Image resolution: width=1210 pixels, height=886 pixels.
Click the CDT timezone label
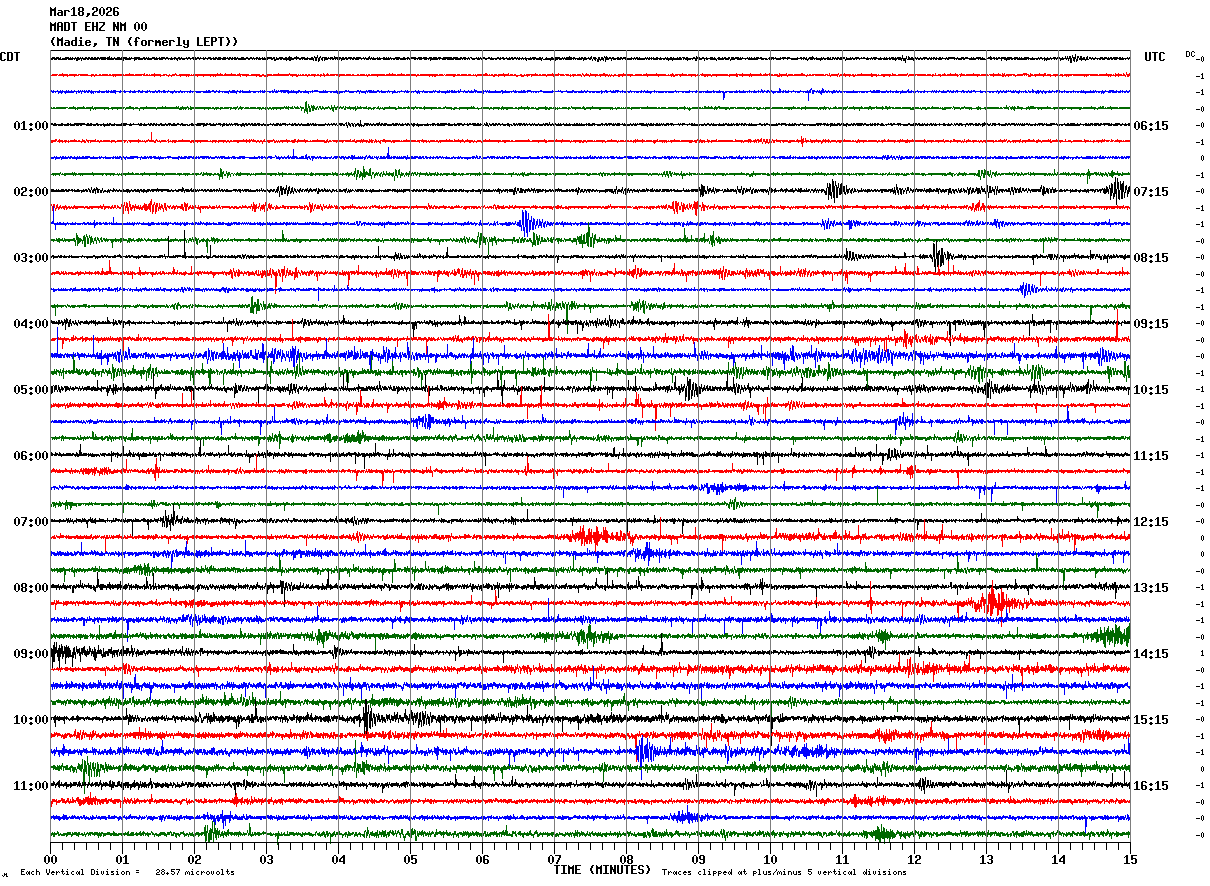pyautogui.click(x=10, y=57)
